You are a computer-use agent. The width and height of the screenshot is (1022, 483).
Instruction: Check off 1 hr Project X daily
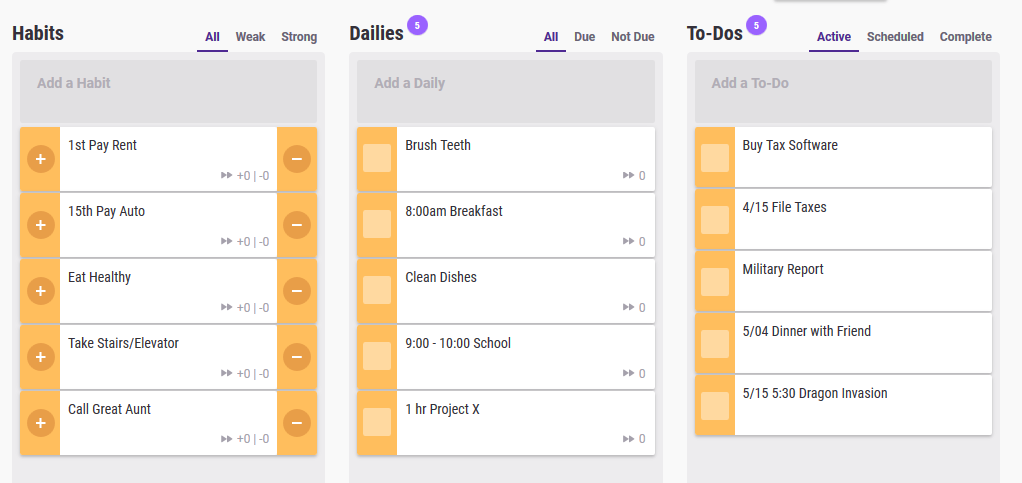(x=377, y=422)
